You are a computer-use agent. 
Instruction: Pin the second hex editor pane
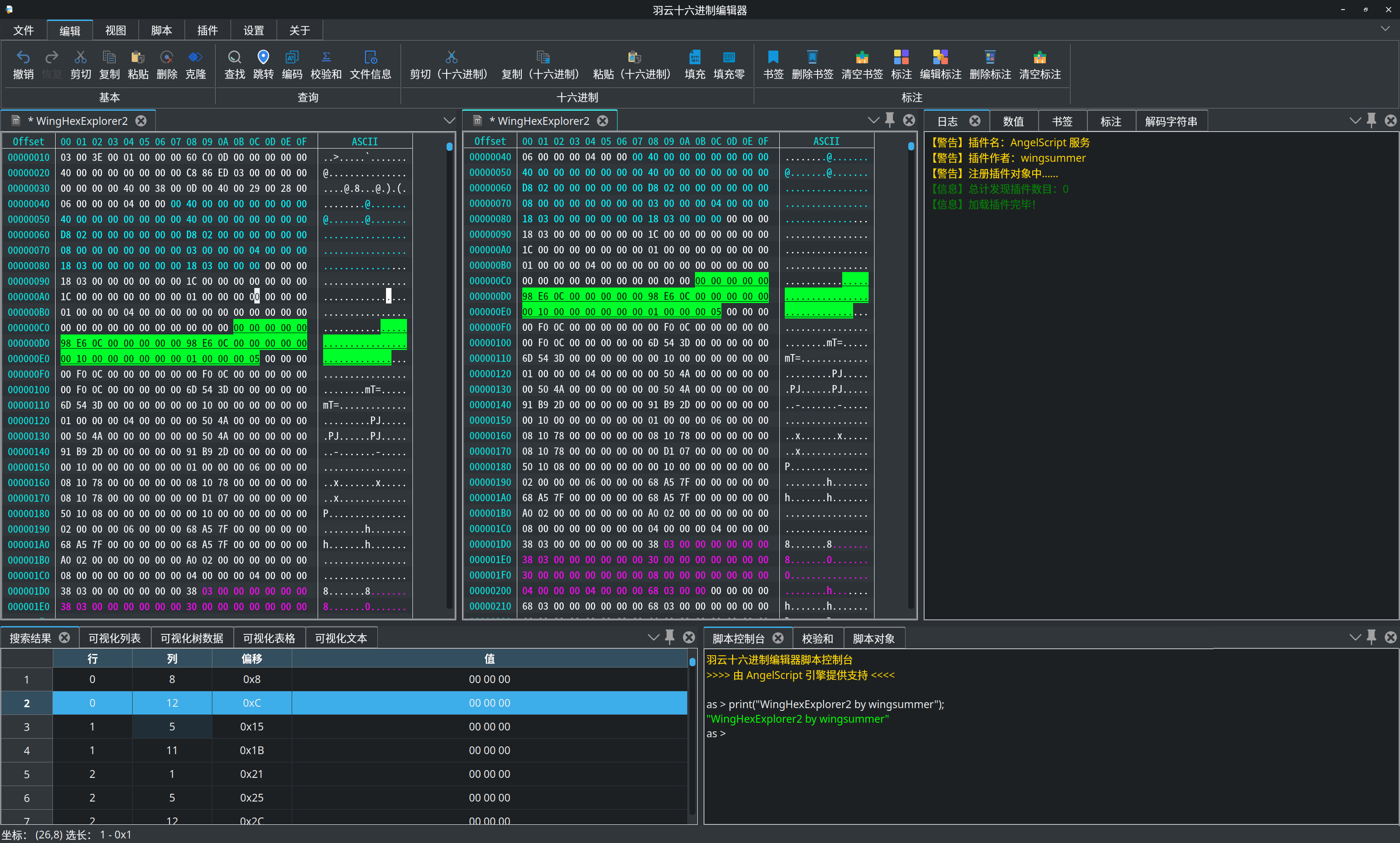click(890, 120)
